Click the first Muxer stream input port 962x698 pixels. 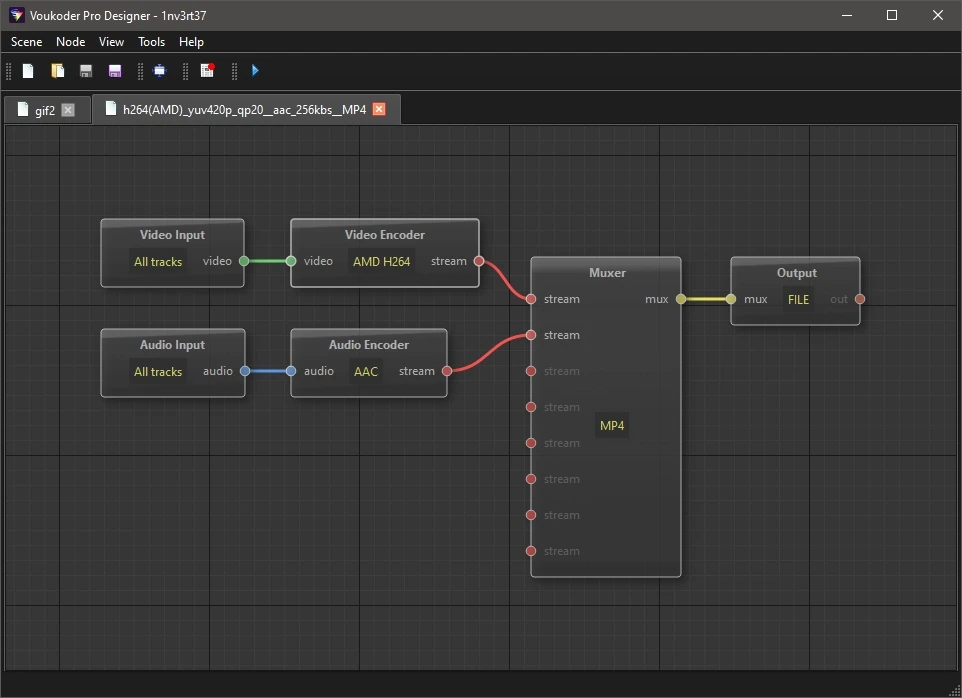click(531, 299)
